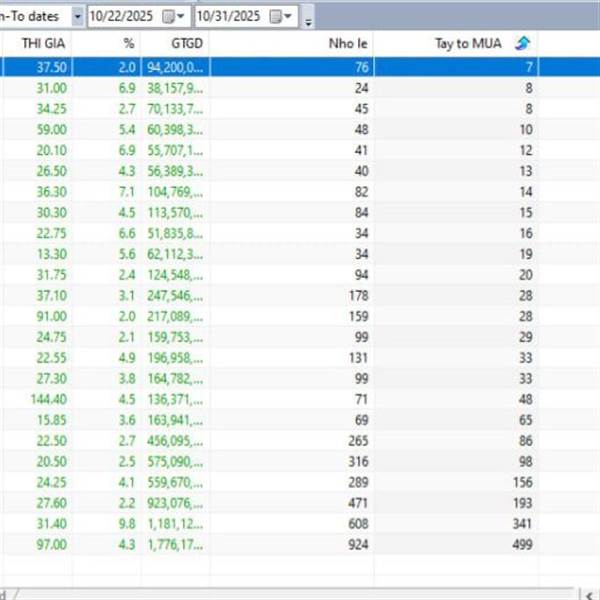
Task: Click the 9.8 percent cell
Action: pos(127,523)
